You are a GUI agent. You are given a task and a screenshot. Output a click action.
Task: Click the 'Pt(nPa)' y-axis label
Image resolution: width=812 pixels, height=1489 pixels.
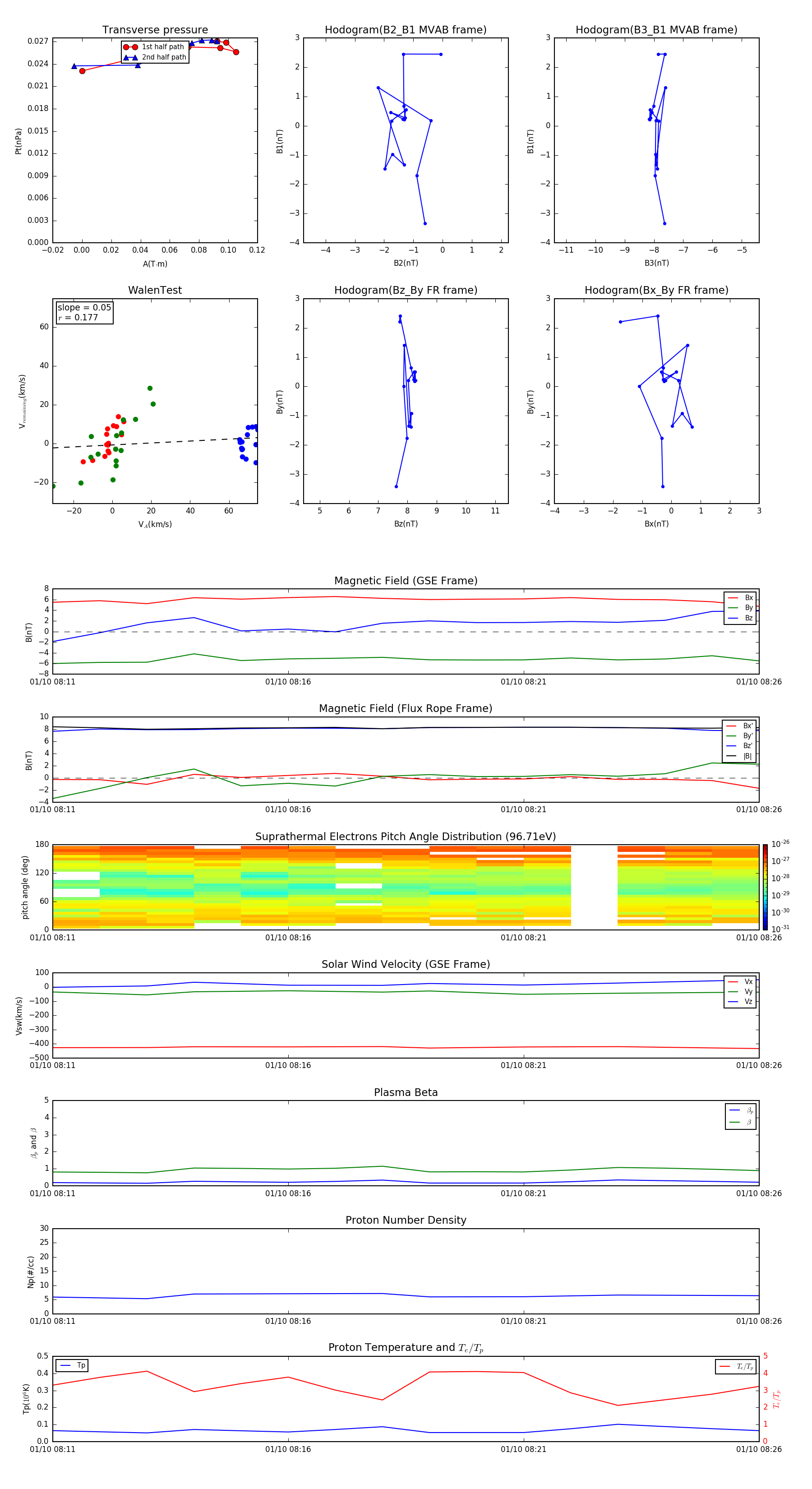[18, 141]
